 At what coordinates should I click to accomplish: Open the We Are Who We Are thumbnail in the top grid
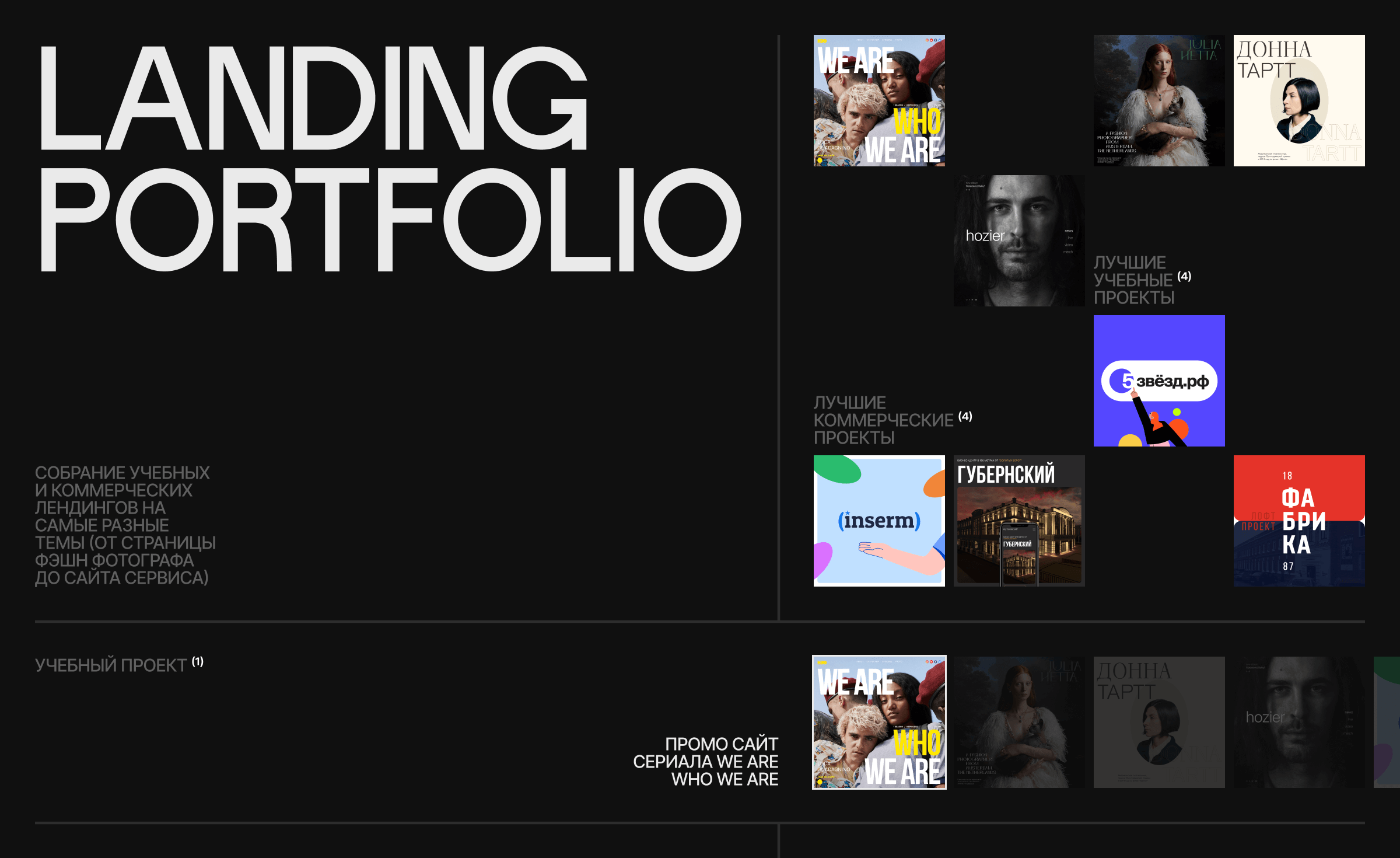click(x=879, y=100)
